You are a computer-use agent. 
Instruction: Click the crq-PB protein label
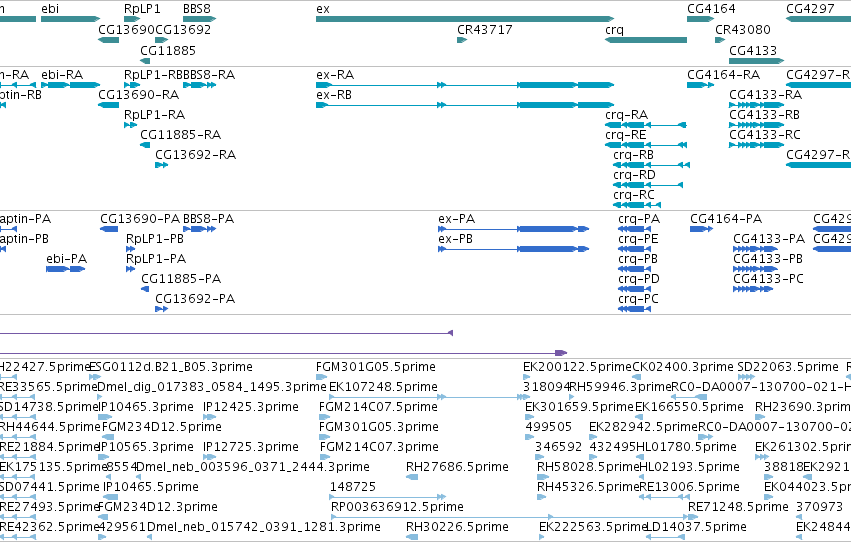638,259
